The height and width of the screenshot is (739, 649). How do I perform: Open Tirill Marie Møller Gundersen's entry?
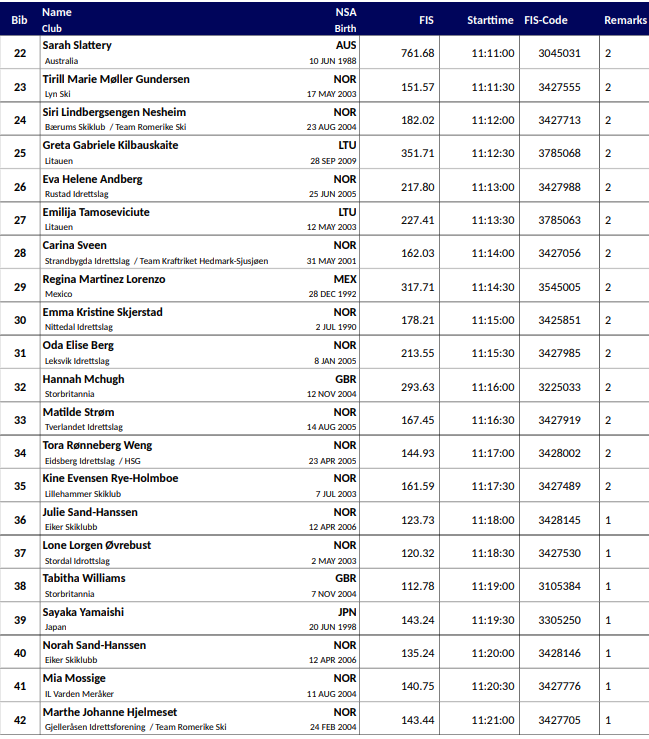(116, 79)
